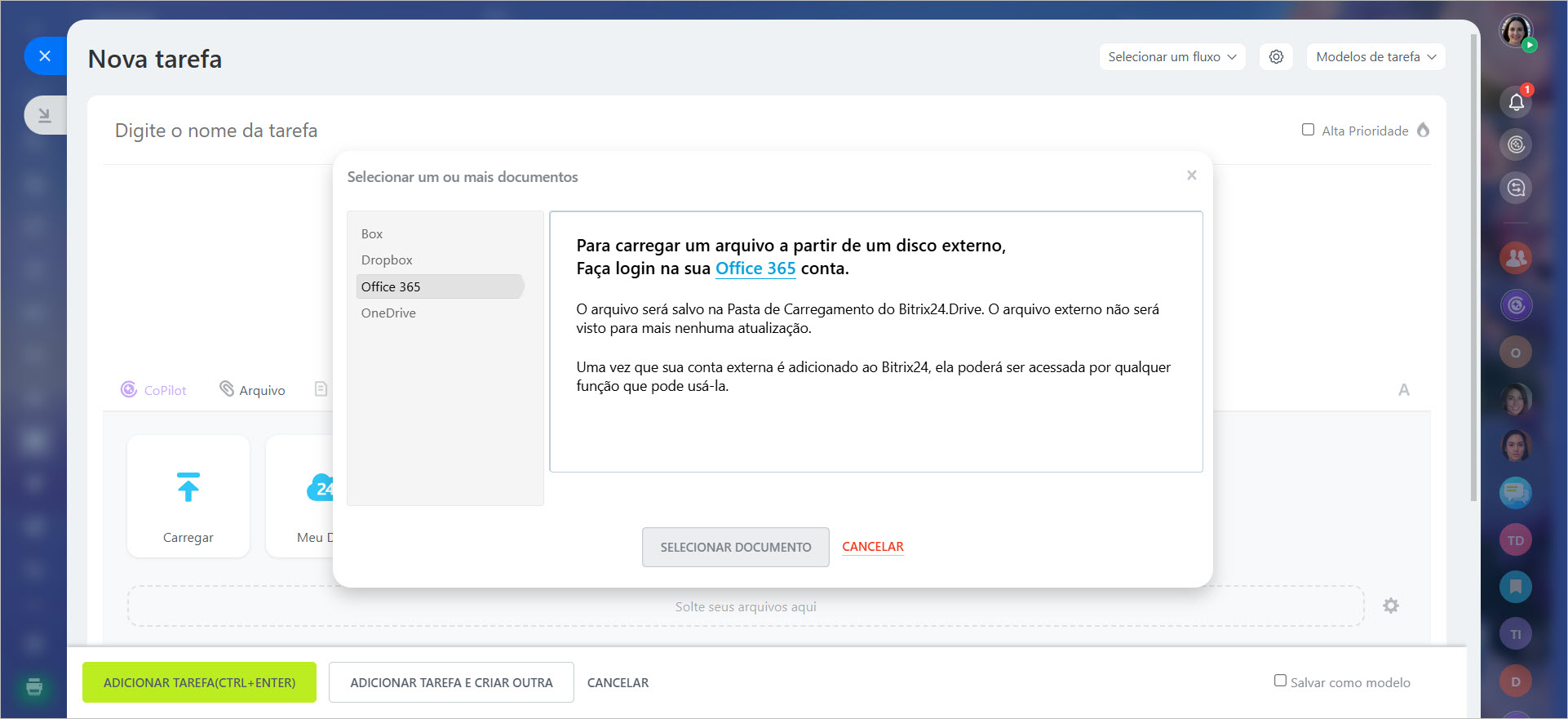Open the brown O avatar chat

pyautogui.click(x=1516, y=353)
